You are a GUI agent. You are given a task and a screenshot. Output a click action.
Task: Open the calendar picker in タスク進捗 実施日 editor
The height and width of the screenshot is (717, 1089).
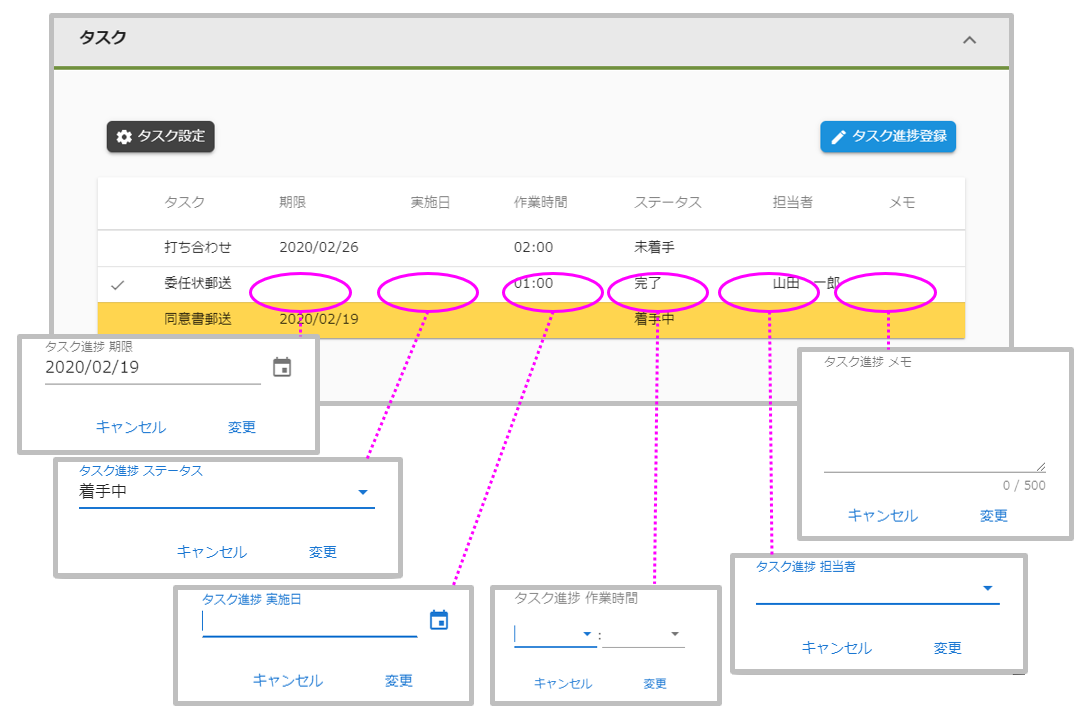pyautogui.click(x=438, y=620)
